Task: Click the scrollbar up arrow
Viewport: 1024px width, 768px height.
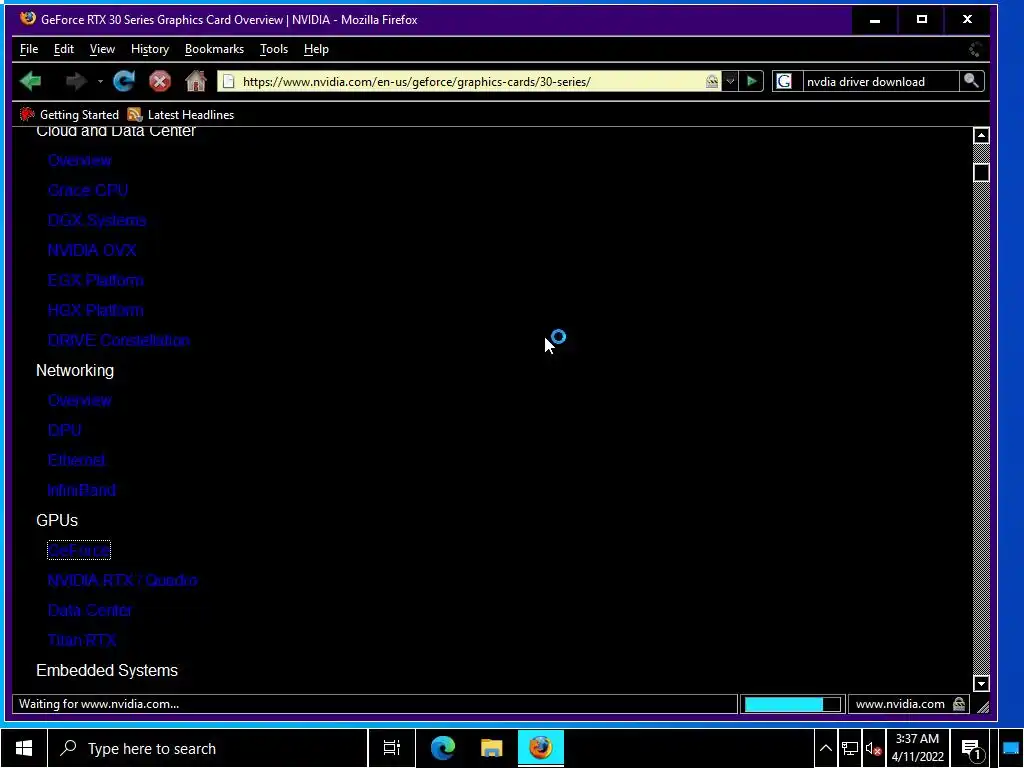Action: 981,135
